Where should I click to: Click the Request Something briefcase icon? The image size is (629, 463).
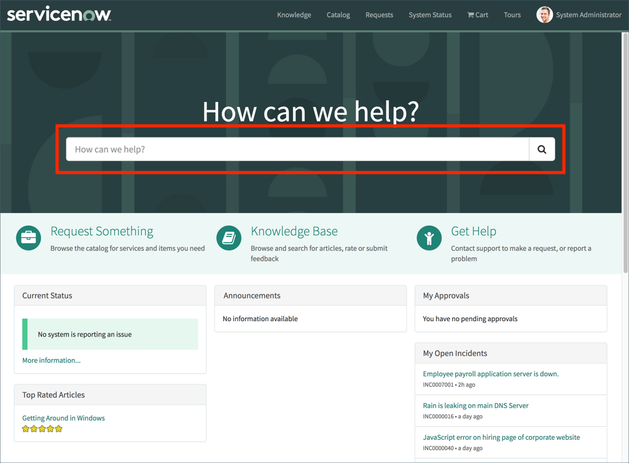(x=28, y=238)
